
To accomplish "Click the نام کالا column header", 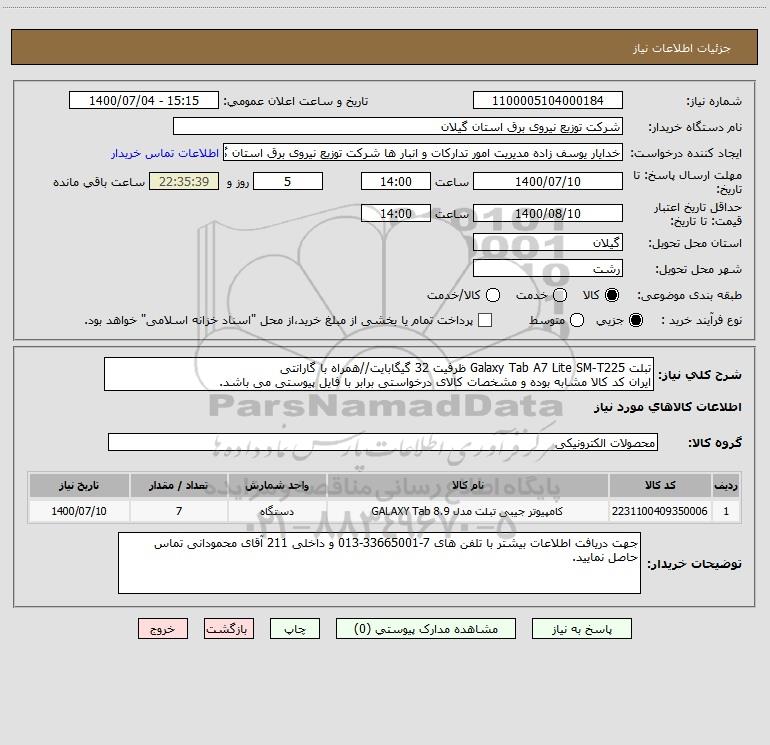I will pyautogui.click(x=468, y=485).
